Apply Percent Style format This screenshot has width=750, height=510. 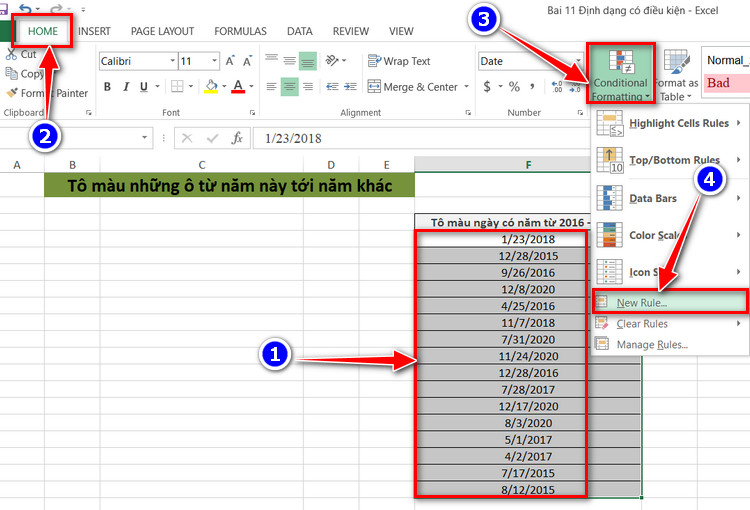[x=514, y=87]
